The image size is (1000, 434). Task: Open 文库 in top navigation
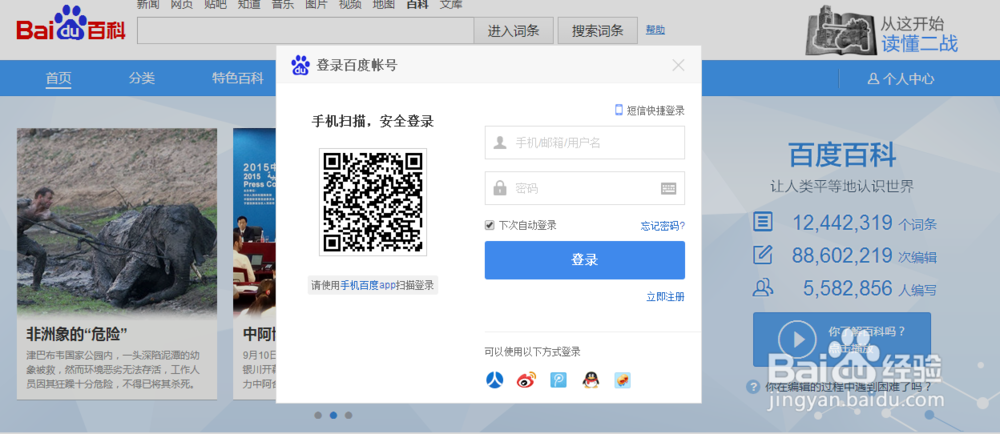coord(451,4)
